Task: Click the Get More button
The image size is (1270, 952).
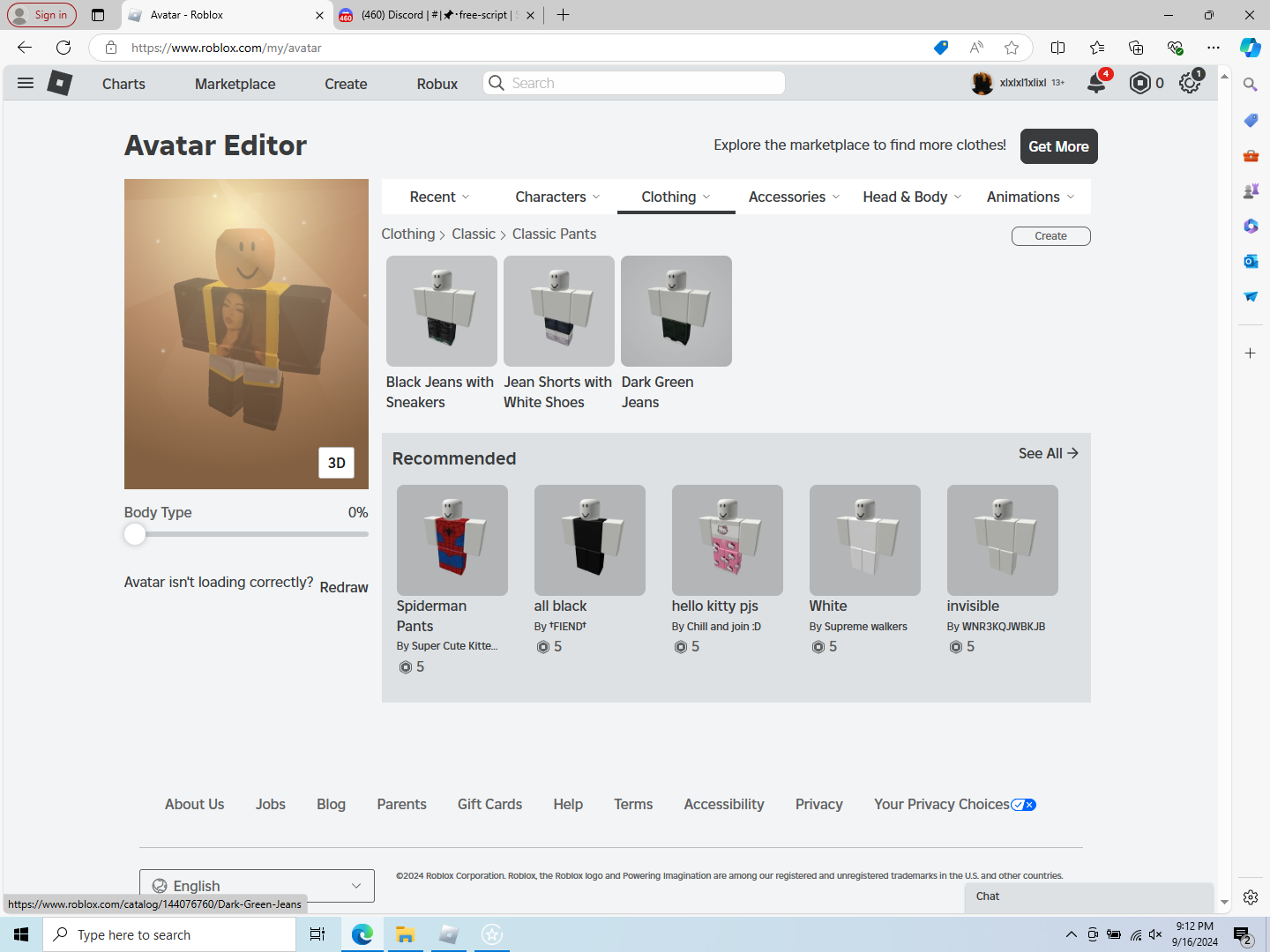Action: pos(1059,146)
